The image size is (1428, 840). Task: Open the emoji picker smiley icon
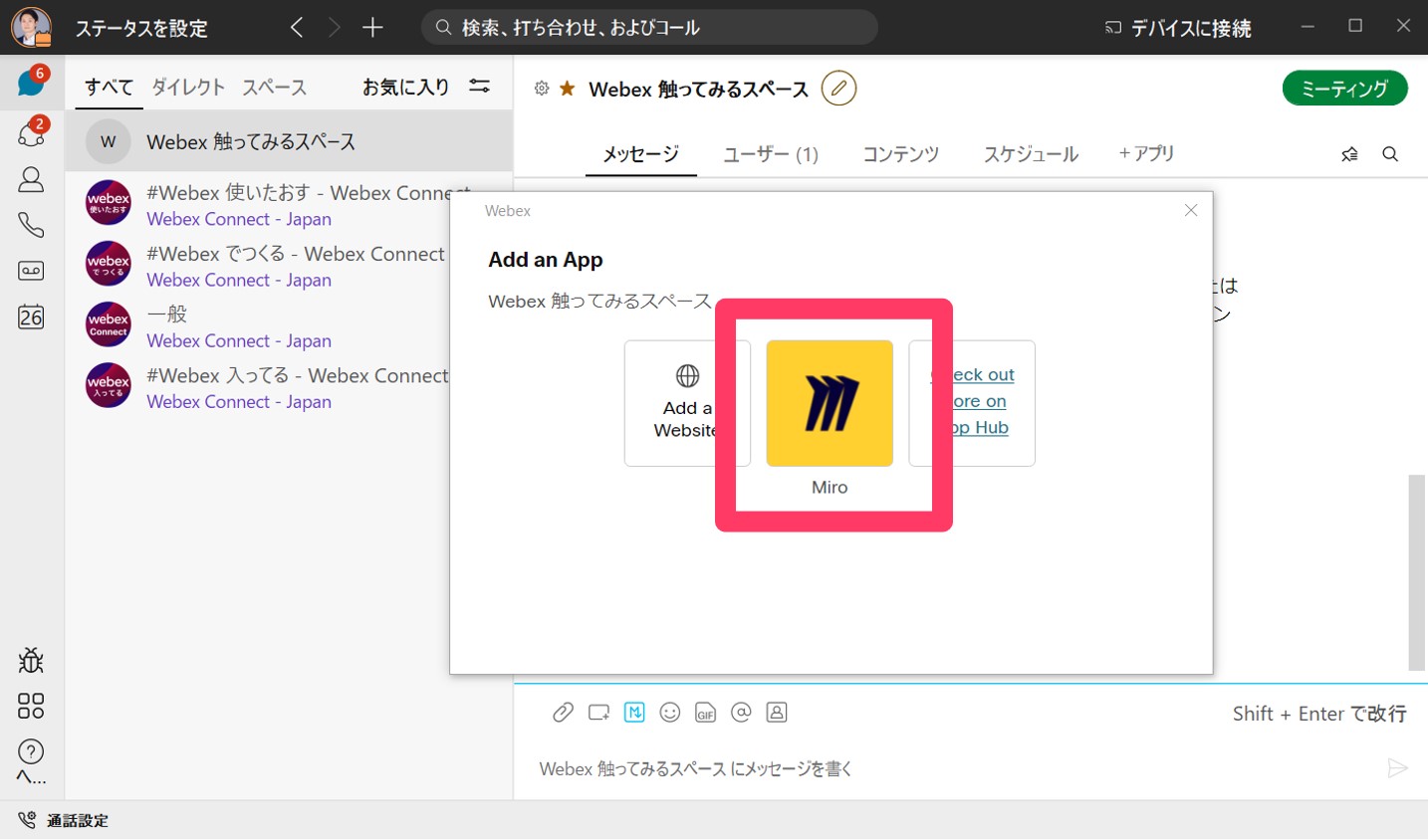point(670,713)
